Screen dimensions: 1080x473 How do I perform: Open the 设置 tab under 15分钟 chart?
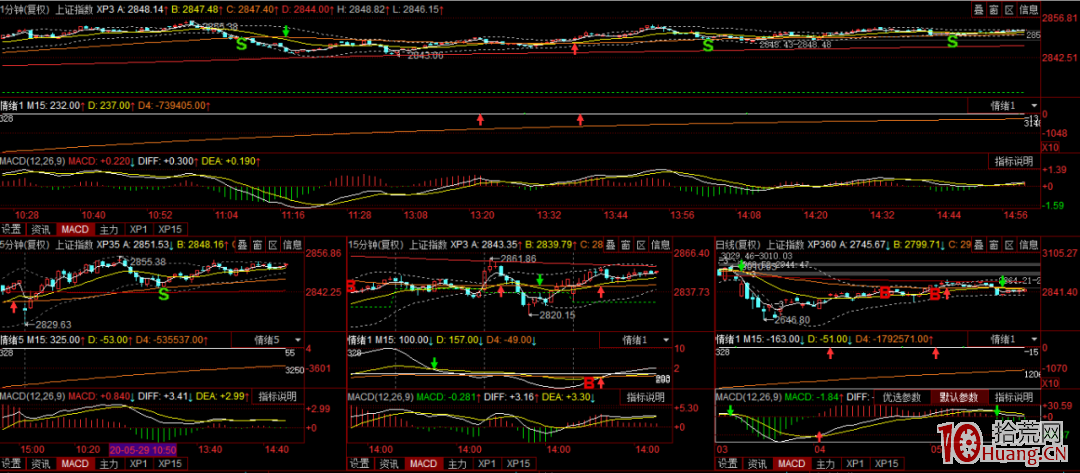(359, 463)
